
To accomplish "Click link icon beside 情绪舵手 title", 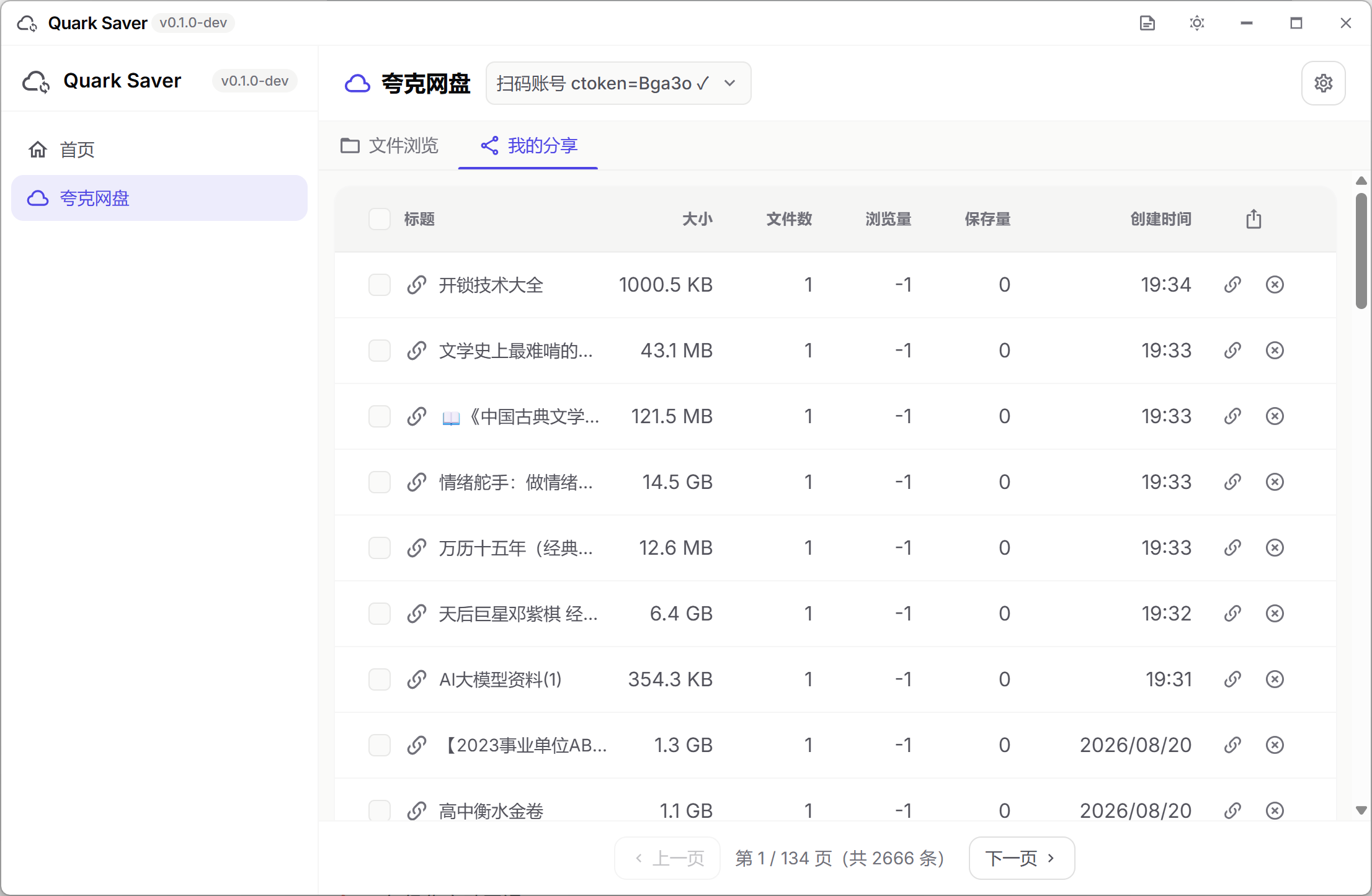I will (x=417, y=482).
